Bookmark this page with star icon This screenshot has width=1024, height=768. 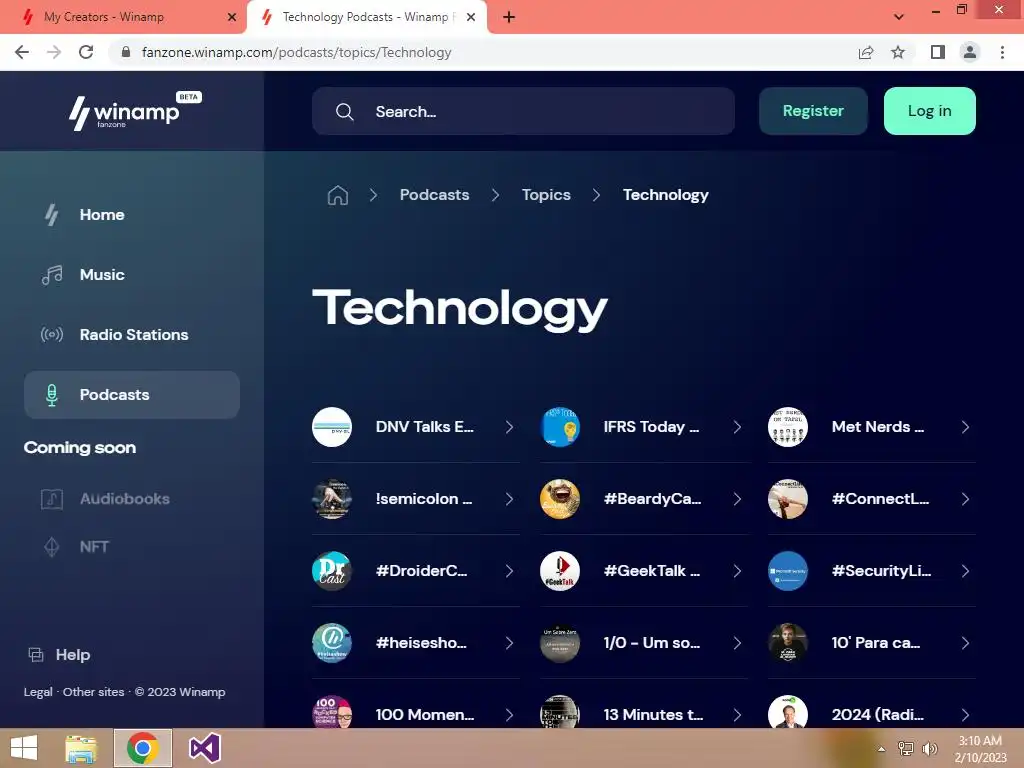(898, 52)
